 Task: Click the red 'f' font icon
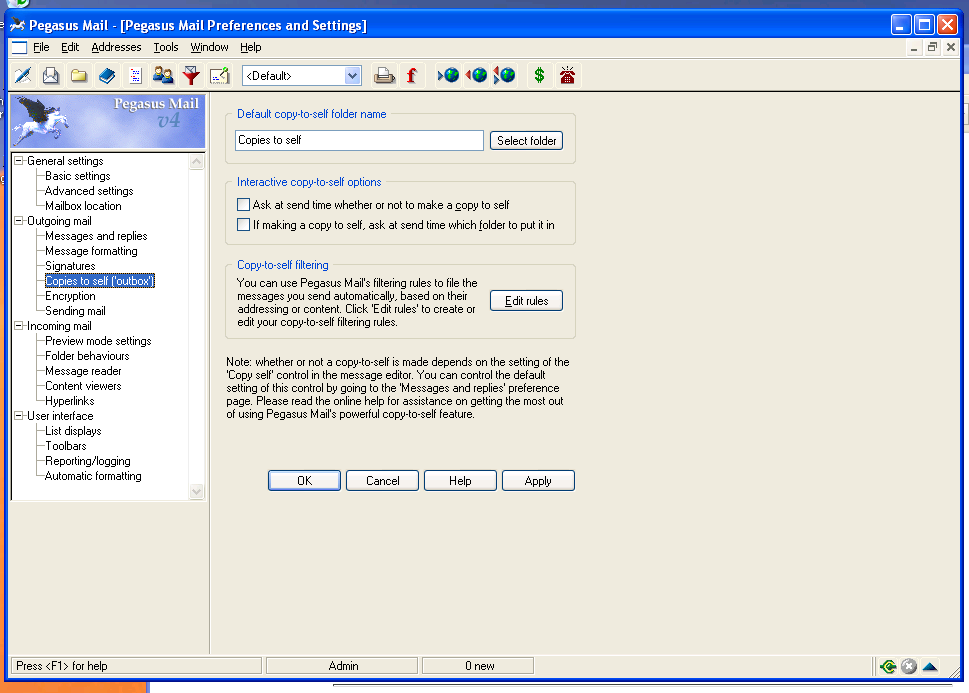[412, 75]
